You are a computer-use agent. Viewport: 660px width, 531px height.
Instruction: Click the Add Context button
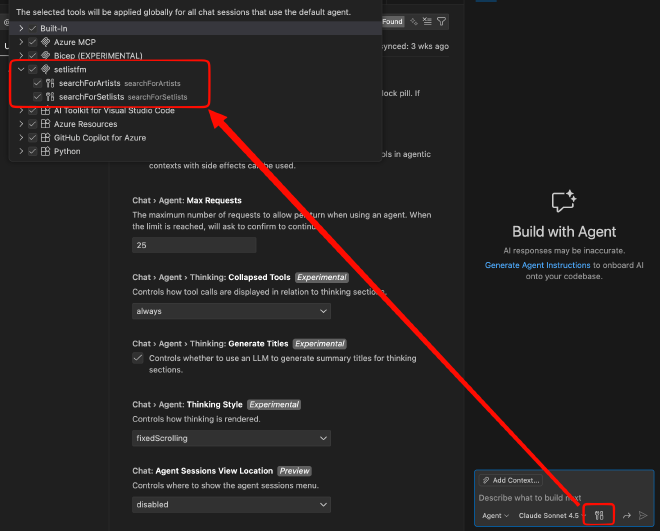click(x=510, y=480)
